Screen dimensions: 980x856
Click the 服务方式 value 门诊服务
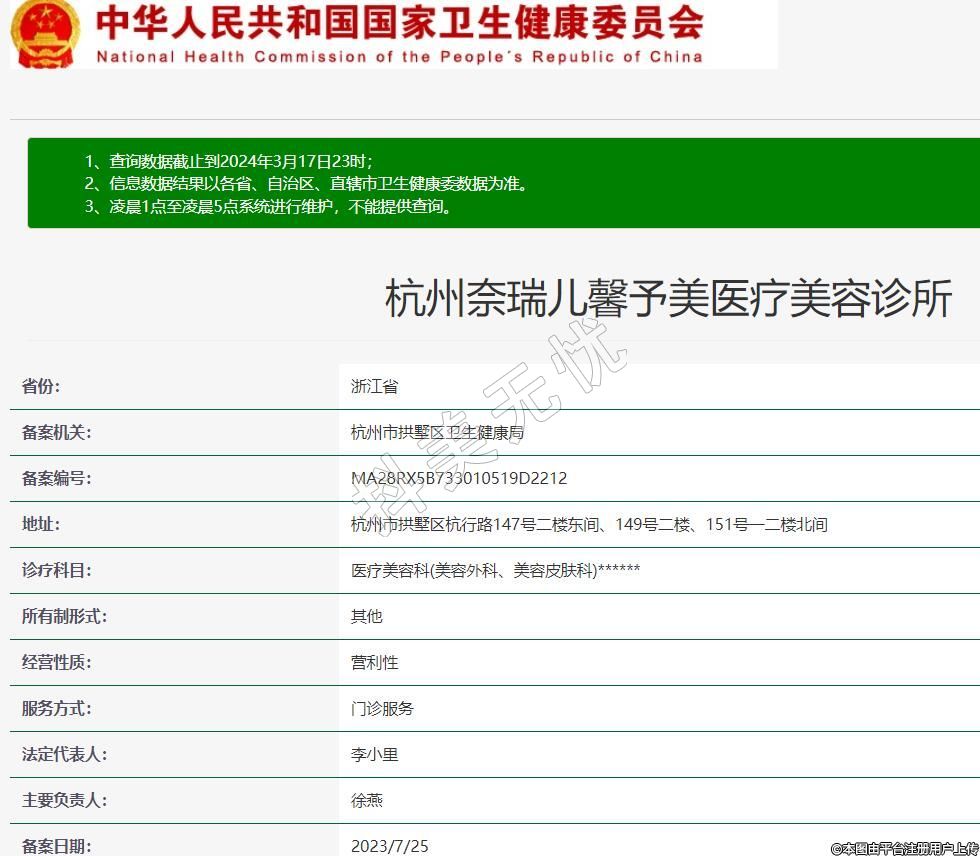tap(382, 708)
